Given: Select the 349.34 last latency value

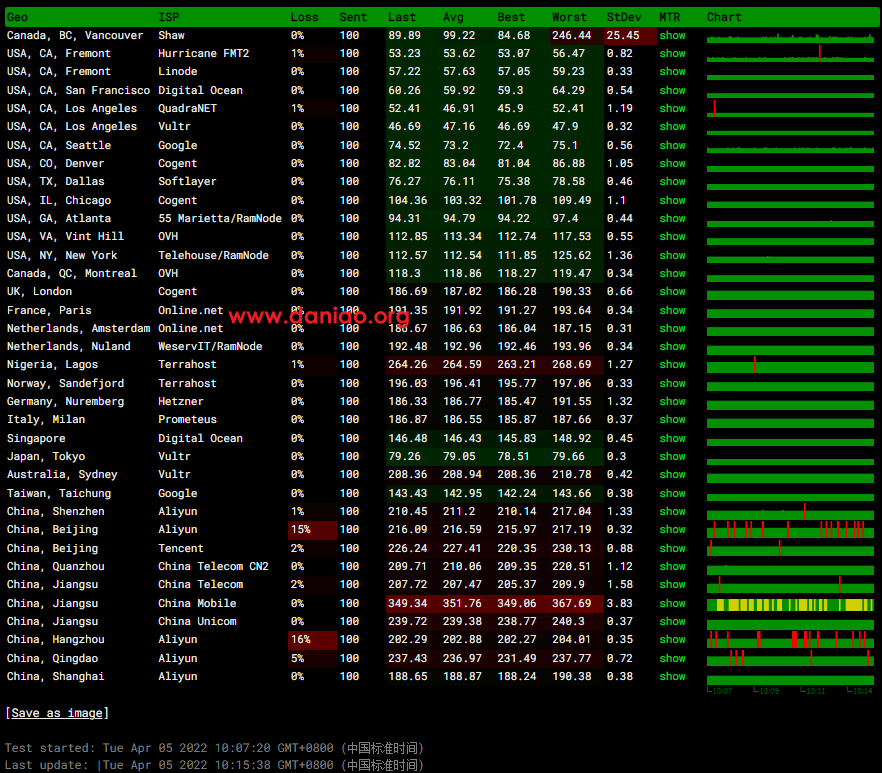Looking at the screenshot, I should (x=407, y=603).
